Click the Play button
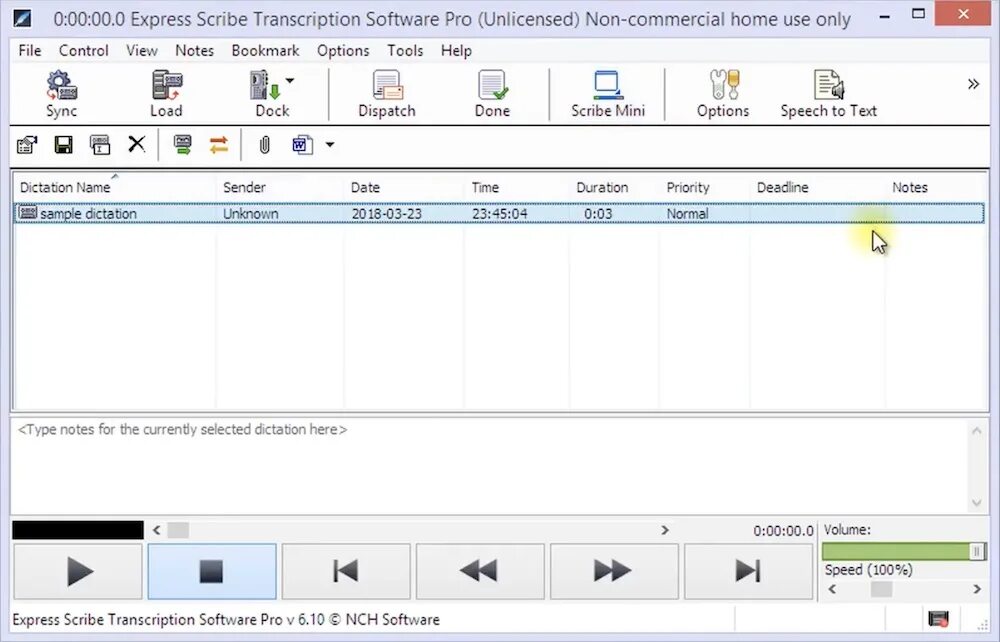This screenshot has width=1000, height=642. [78, 571]
